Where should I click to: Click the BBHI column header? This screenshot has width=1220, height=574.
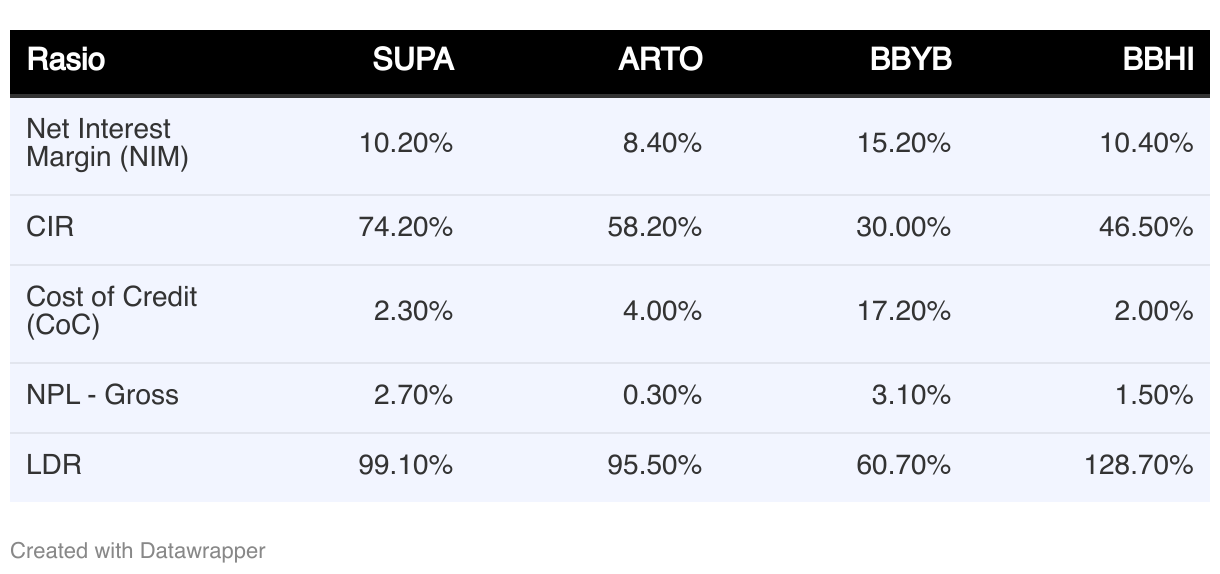(1158, 60)
